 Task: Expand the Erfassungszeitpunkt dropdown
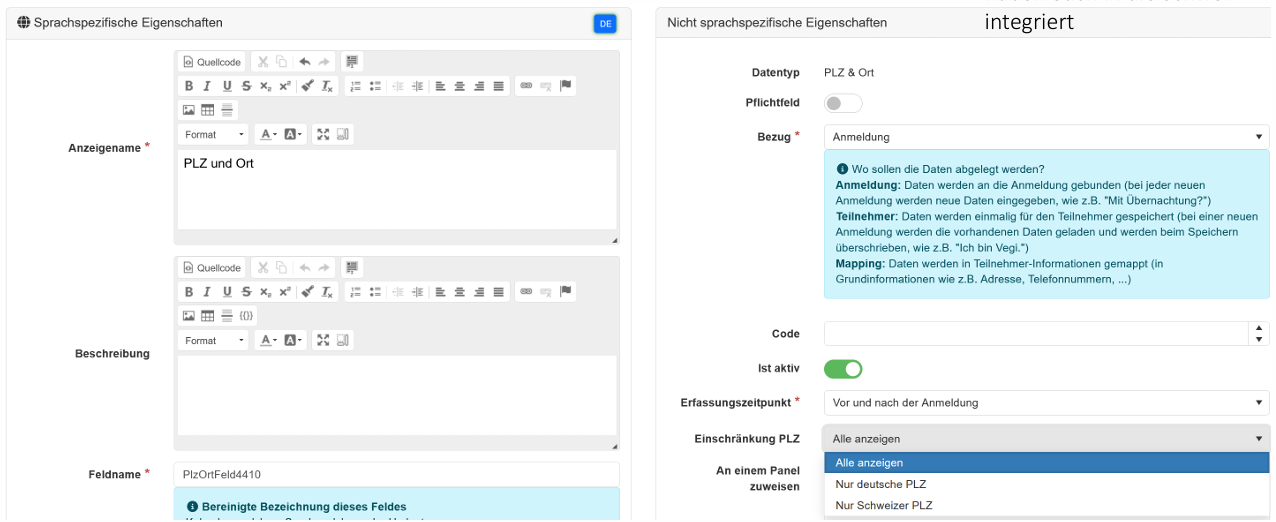click(1046, 403)
